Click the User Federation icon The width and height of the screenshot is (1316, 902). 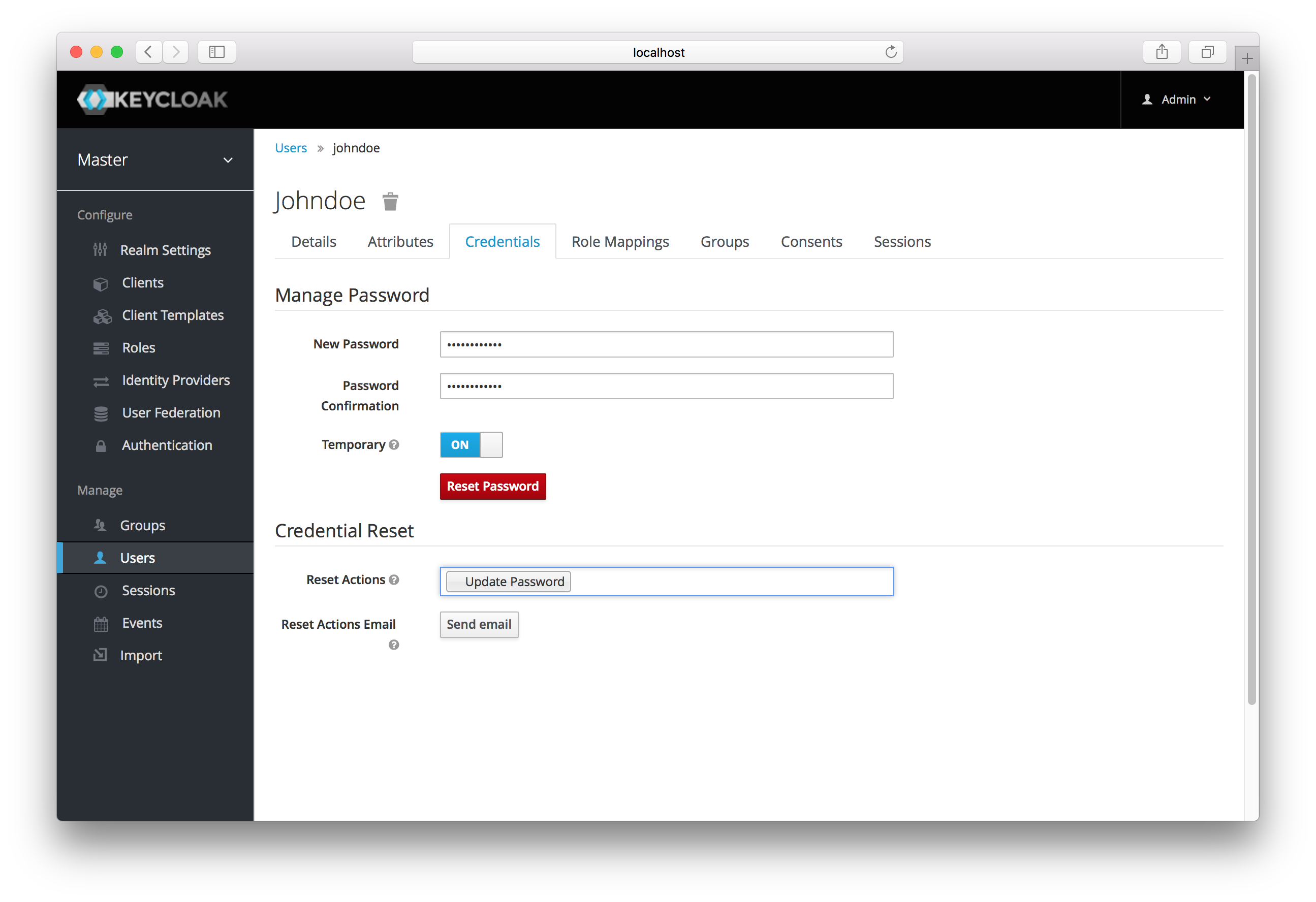point(102,412)
